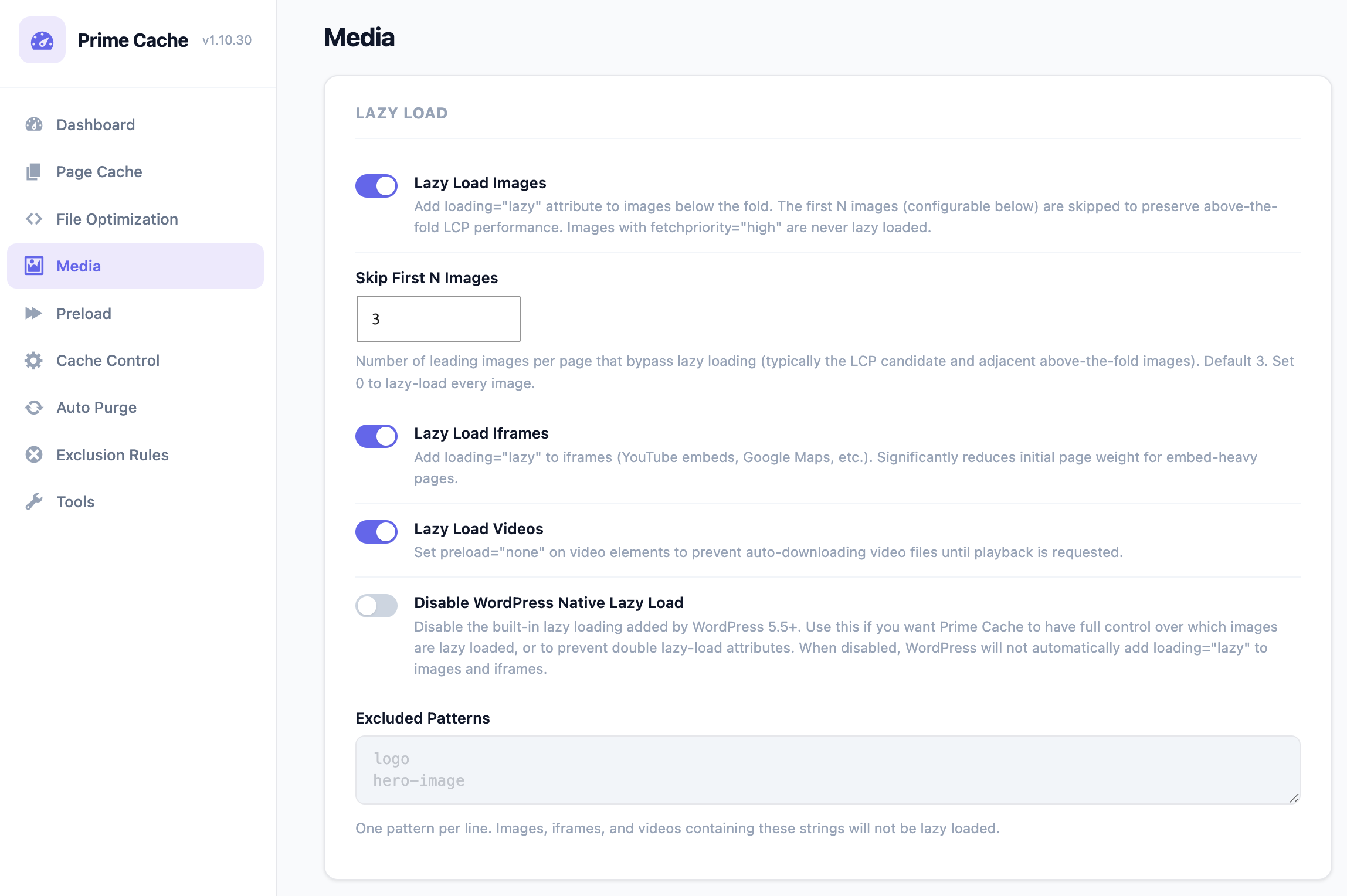Focus the Skip First N Images field
1347x896 pixels.
[x=439, y=319]
